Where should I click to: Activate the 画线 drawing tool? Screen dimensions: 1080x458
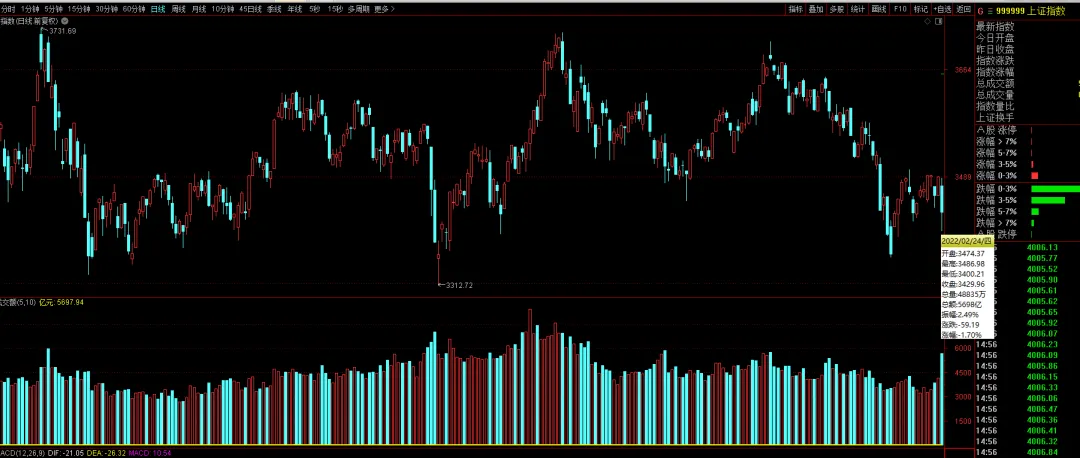pyautogui.click(x=879, y=9)
